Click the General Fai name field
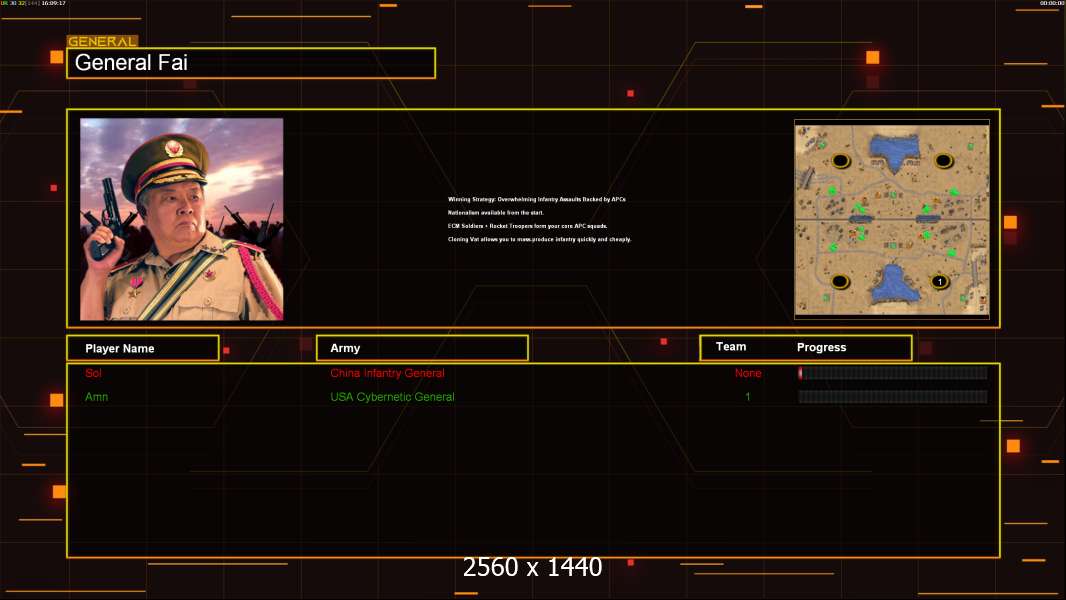Screen dimensions: 1066x600 250,63
